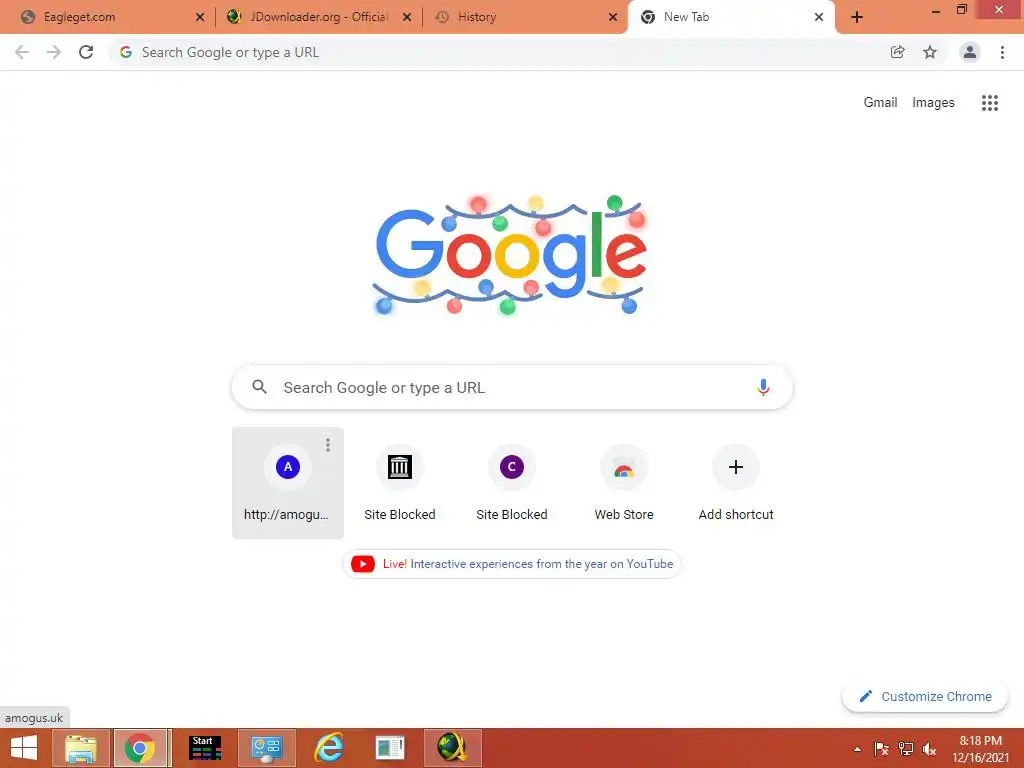Go back with the browser back arrow
Viewport: 1024px width, 768px height.
click(22, 52)
